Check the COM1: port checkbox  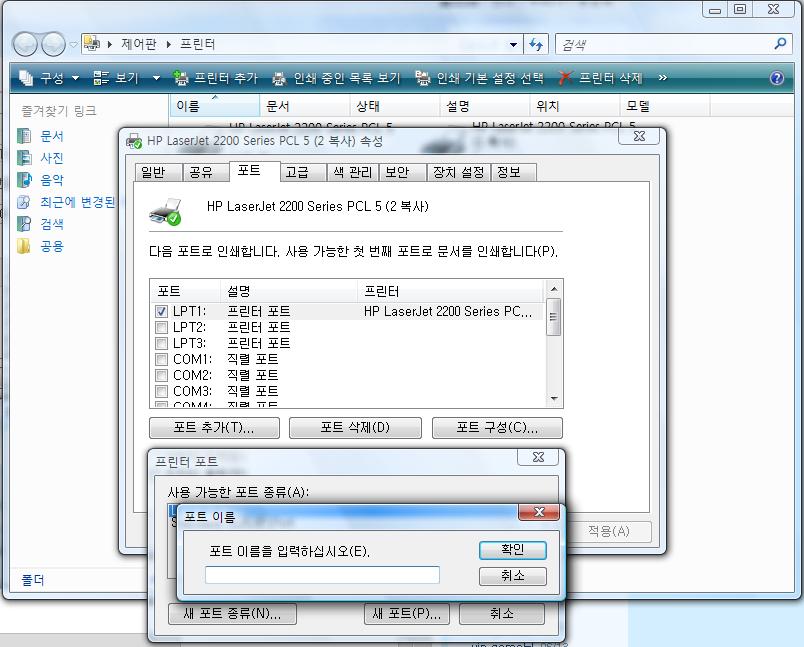161,359
